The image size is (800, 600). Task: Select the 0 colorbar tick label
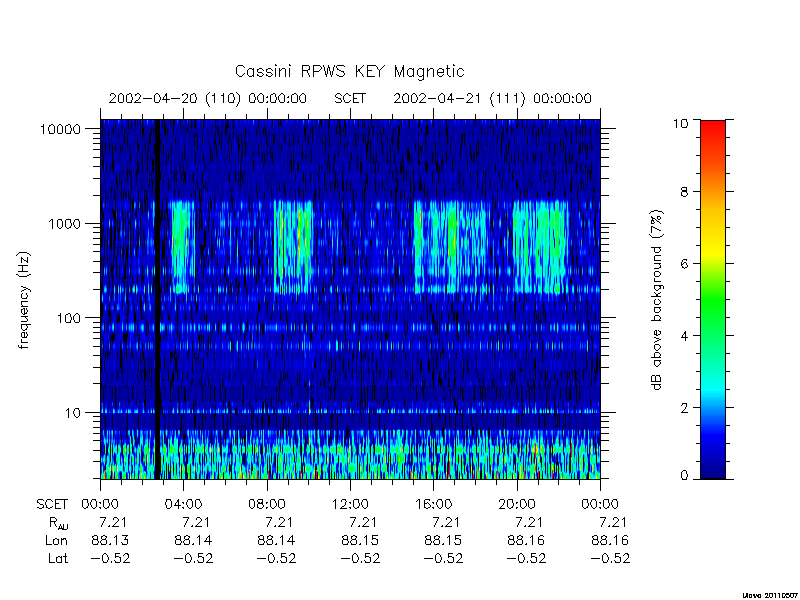684,476
